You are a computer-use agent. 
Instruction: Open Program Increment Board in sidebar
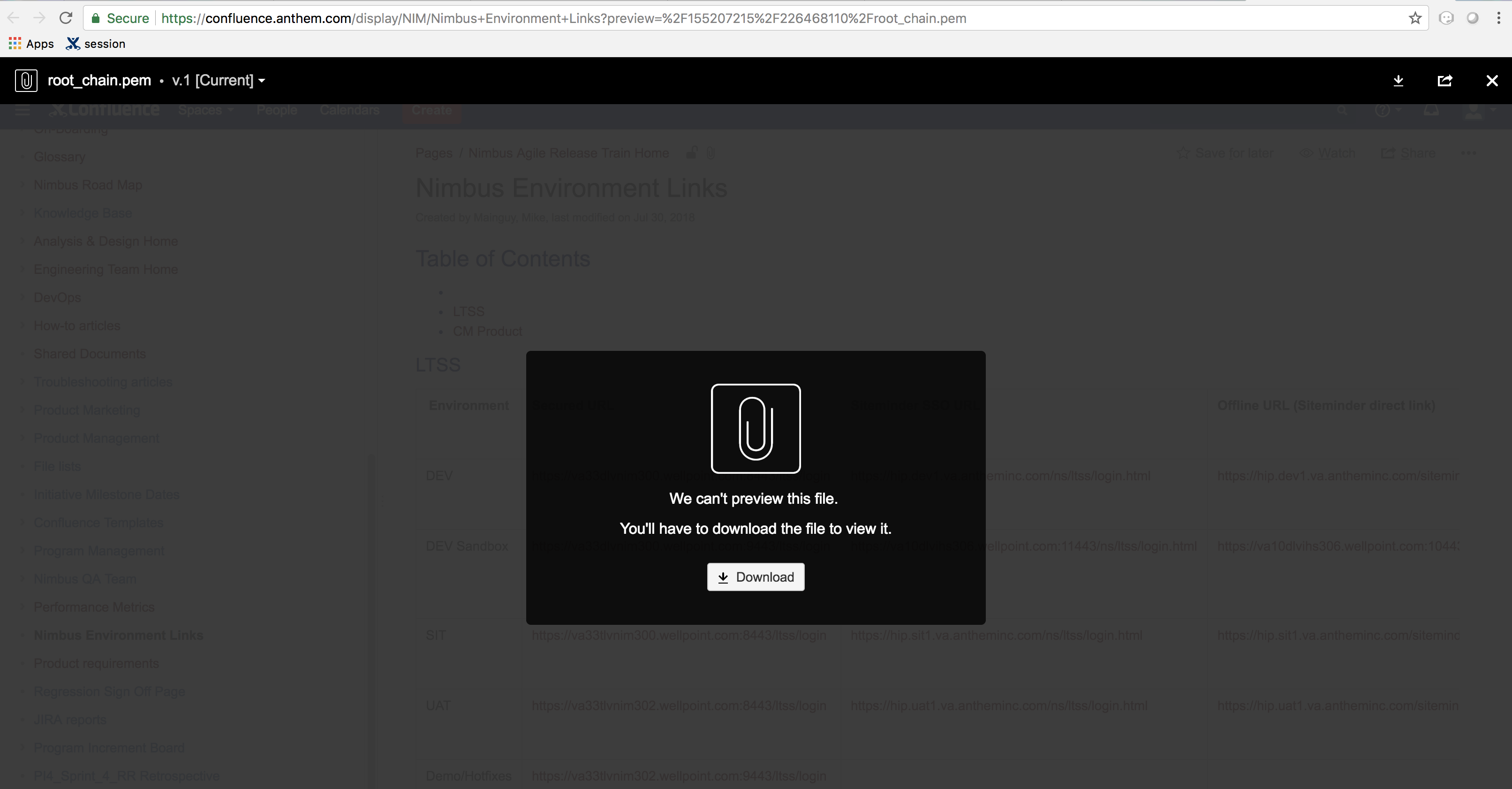pyautogui.click(x=109, y=749)
